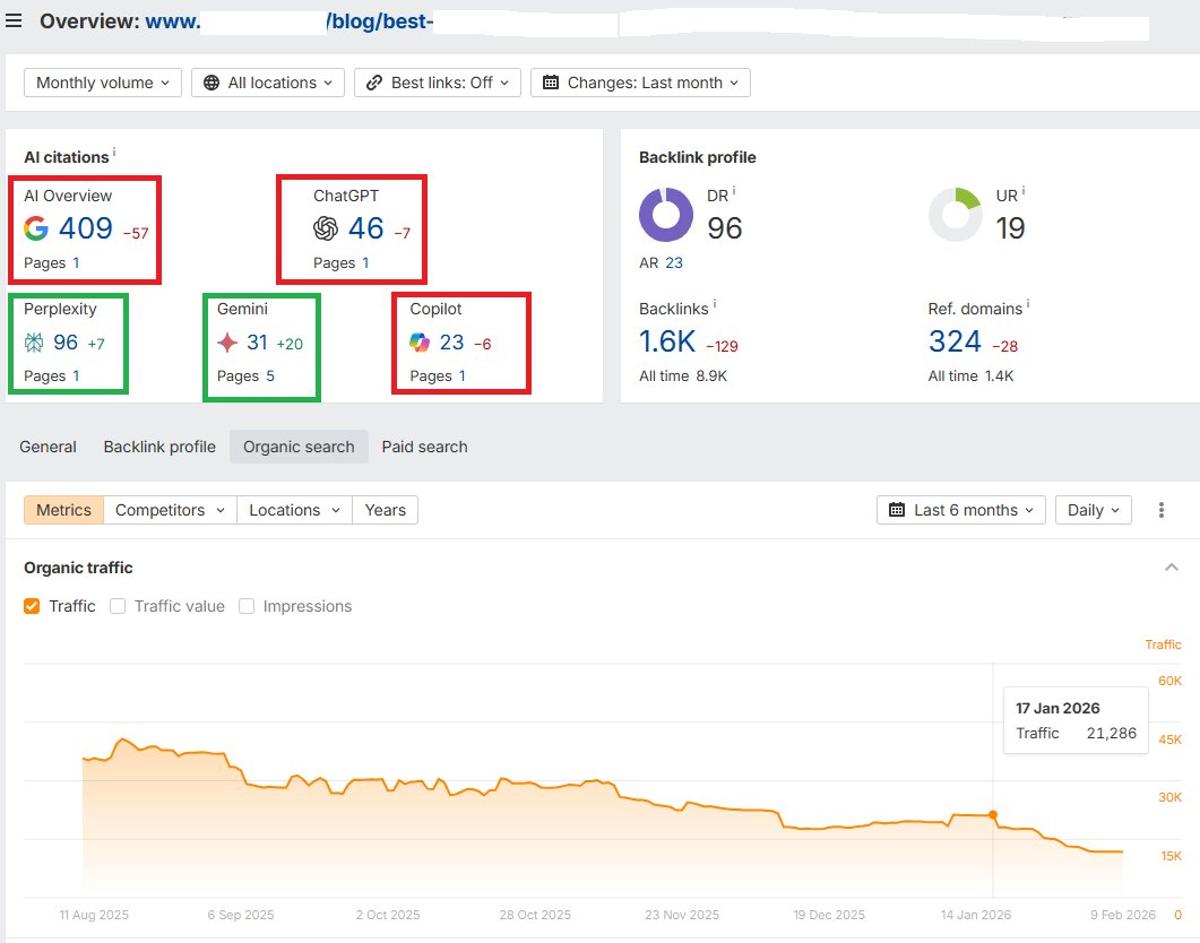Viewport: 1200px width, 943px height.
Task: Open the Monthly volume dropdown
Action: [x=100, y=82]
